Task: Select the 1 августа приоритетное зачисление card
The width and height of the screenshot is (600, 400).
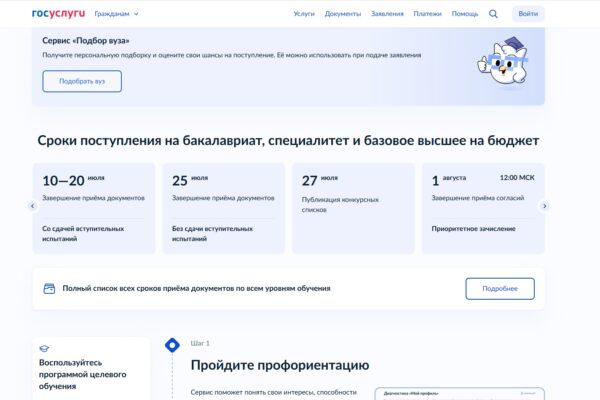Action: tap(483, 208)
